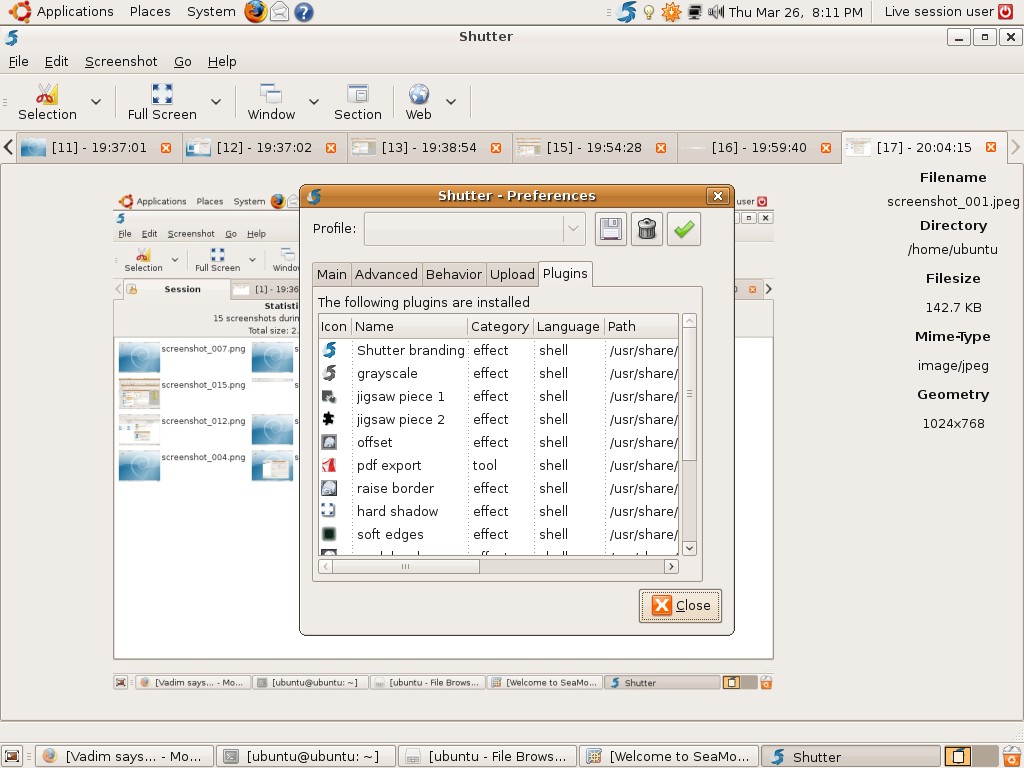
Task: Expand the Window capture dropdown arrow
Action: 313,101
